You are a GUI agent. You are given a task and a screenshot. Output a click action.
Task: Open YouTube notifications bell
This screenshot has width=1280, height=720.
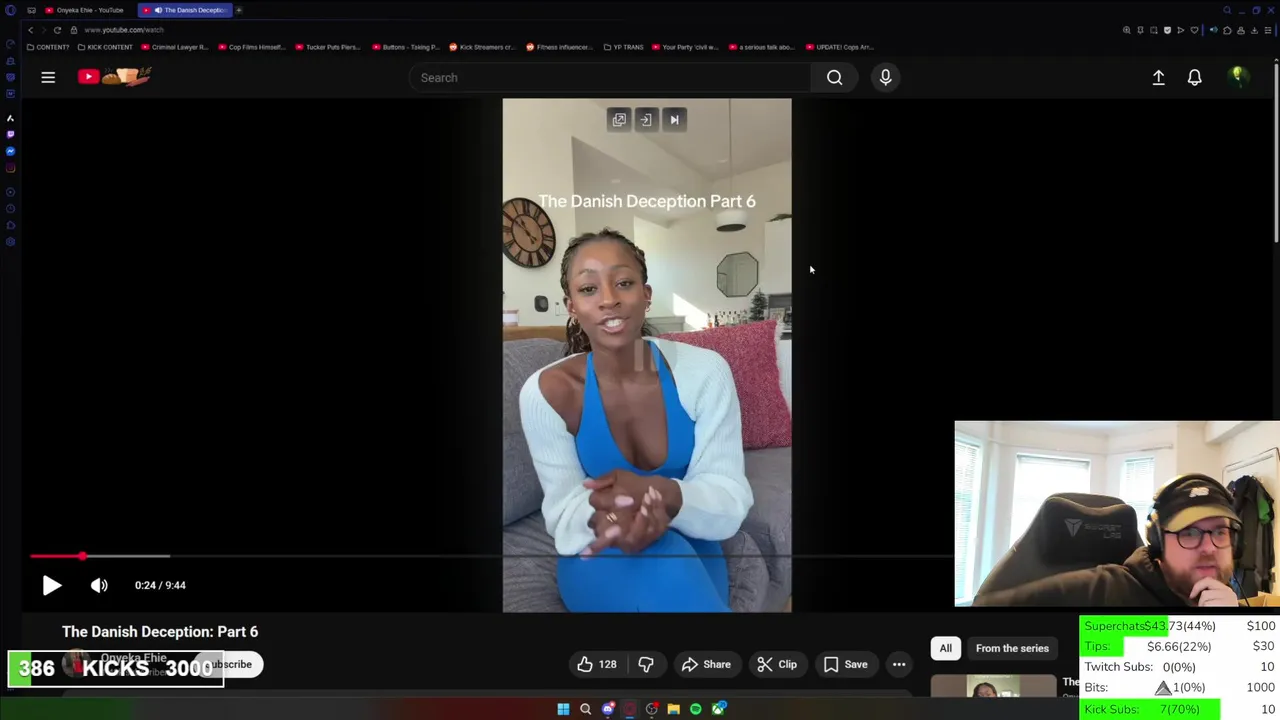1194,77
